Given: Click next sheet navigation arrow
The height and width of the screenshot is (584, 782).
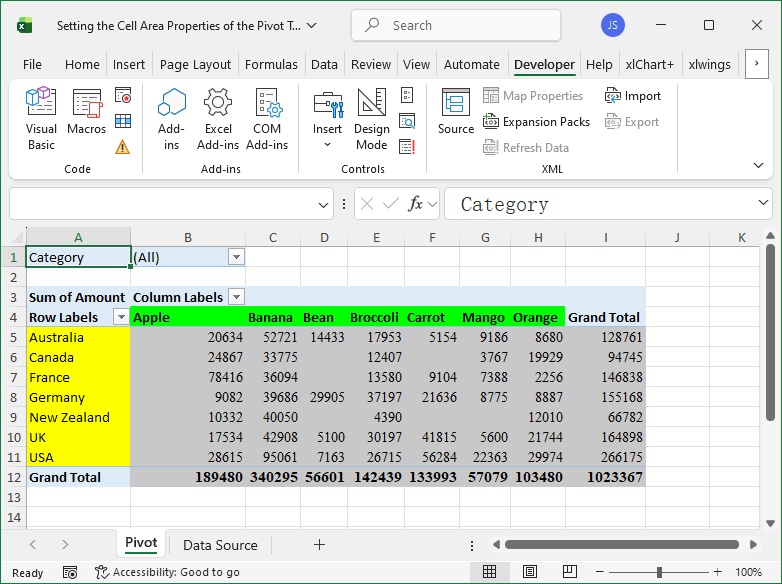Looking at the screenshot, I should point(65,545).
